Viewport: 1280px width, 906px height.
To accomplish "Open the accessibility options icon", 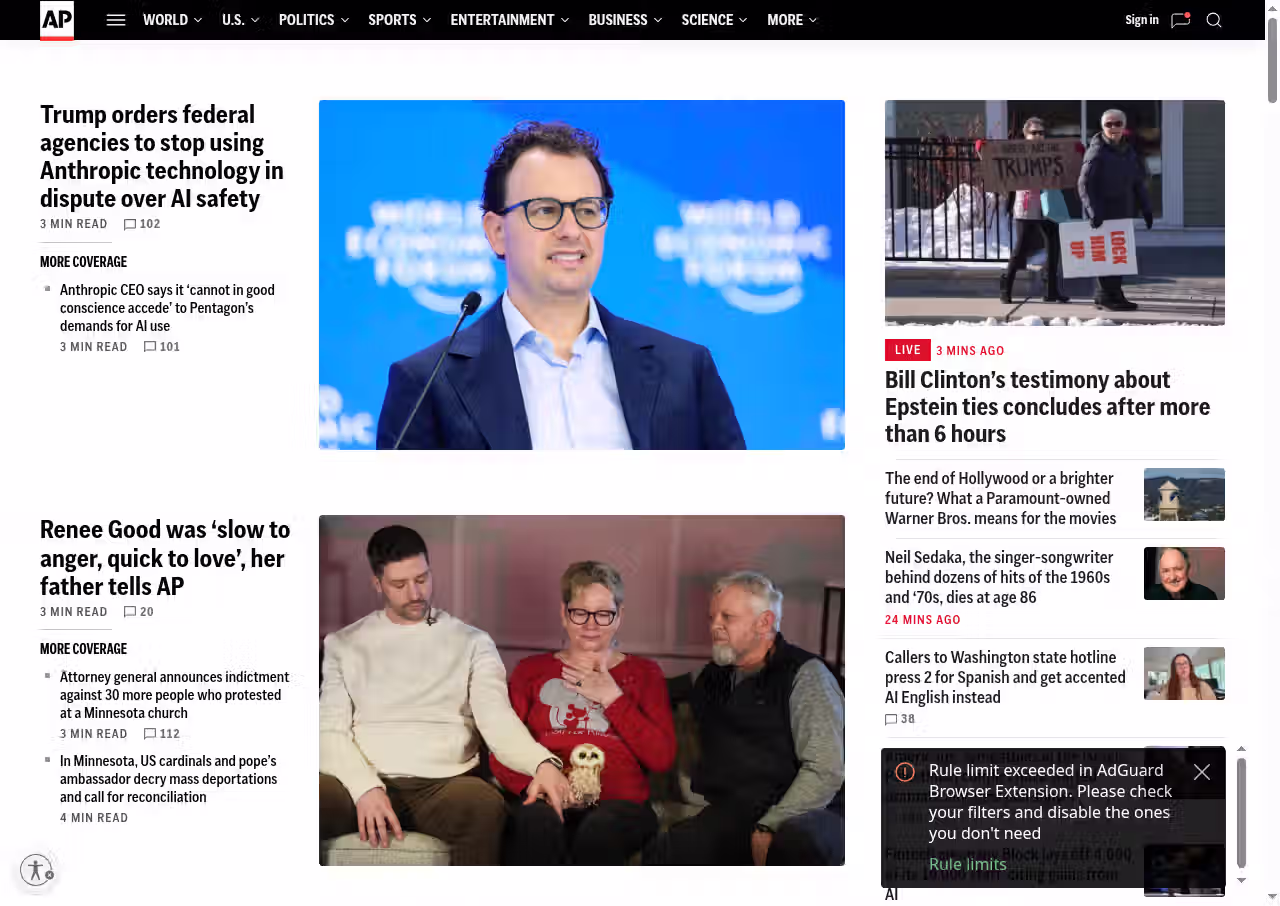I will click(x=36, y=870).
